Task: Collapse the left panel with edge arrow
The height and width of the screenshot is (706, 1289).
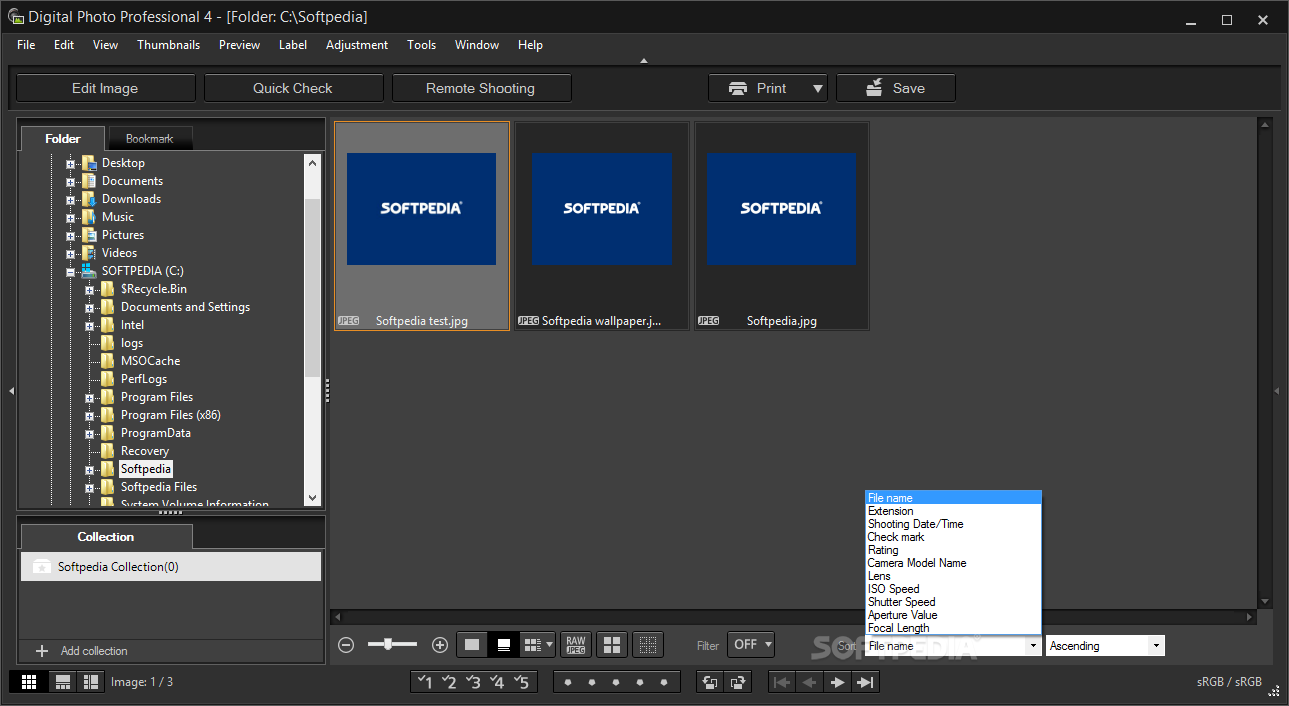Action: 10,391
